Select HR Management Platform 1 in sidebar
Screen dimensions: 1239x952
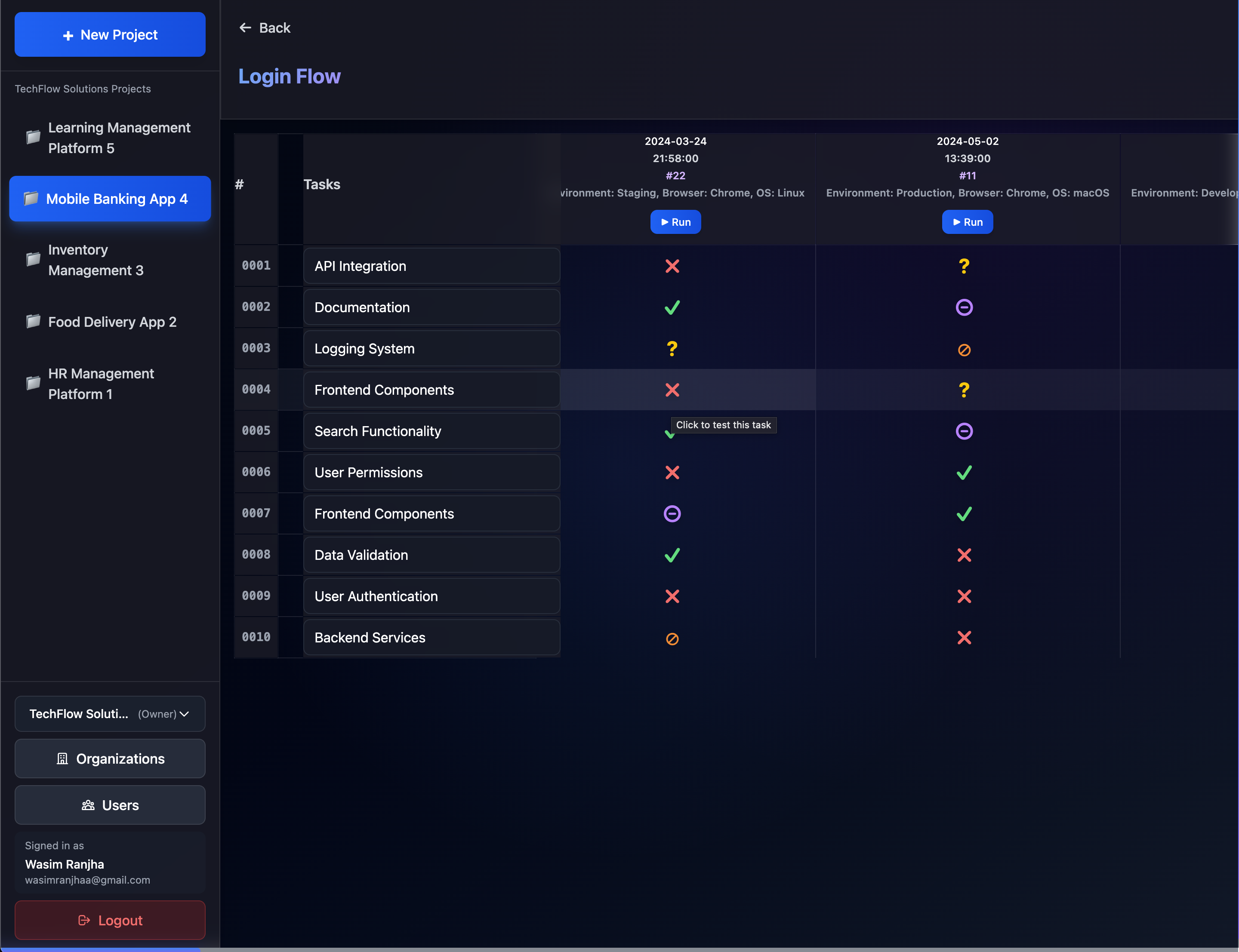click(x=110, y=384)
